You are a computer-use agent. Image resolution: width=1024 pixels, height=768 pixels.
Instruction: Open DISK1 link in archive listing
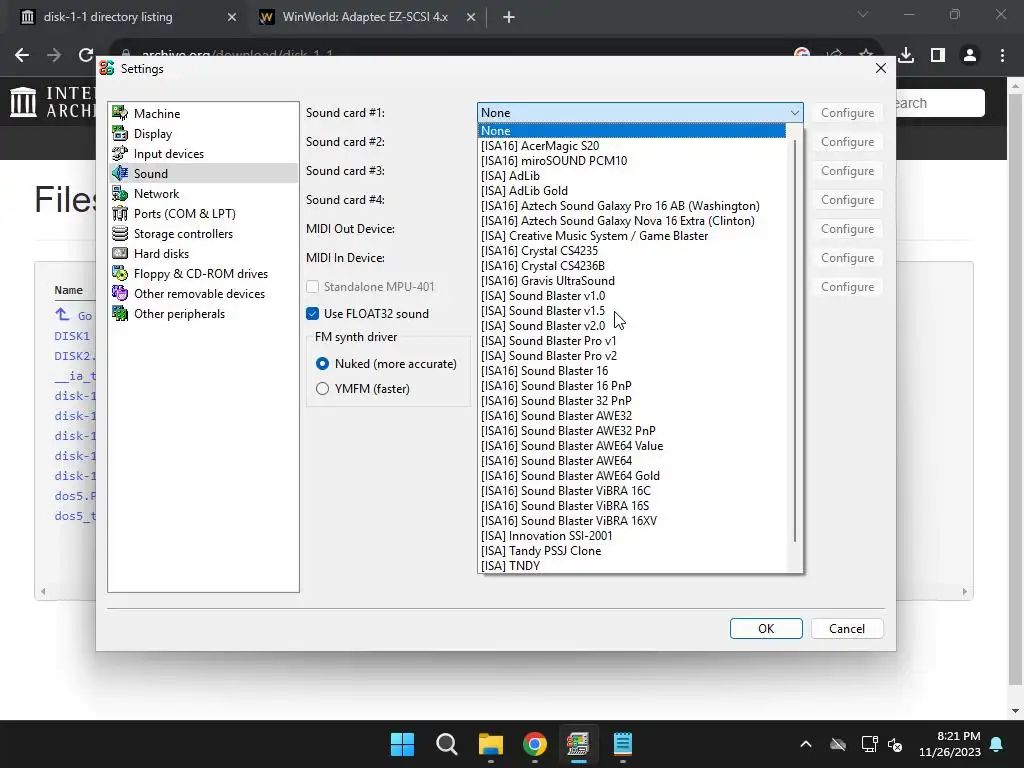click(x=72, y=336)
